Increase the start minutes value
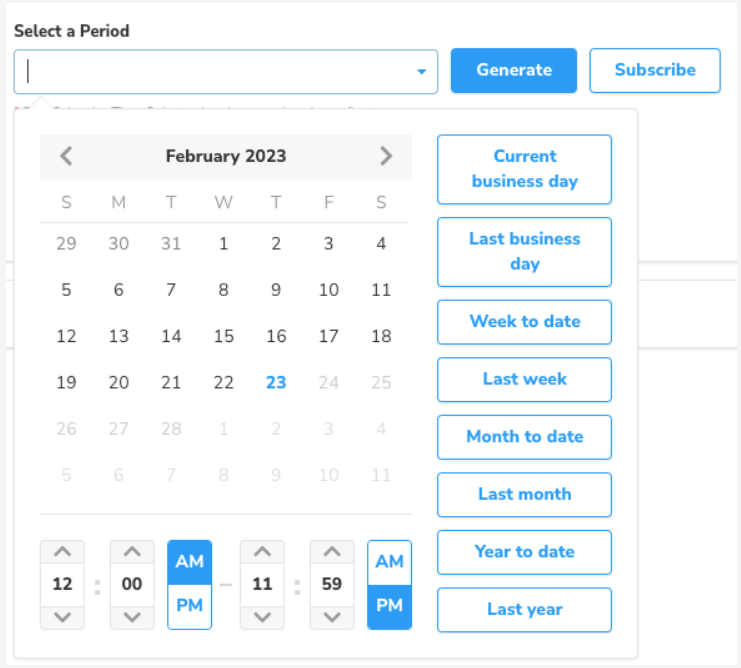The image size is (741, 668). [x=132, y=553]
